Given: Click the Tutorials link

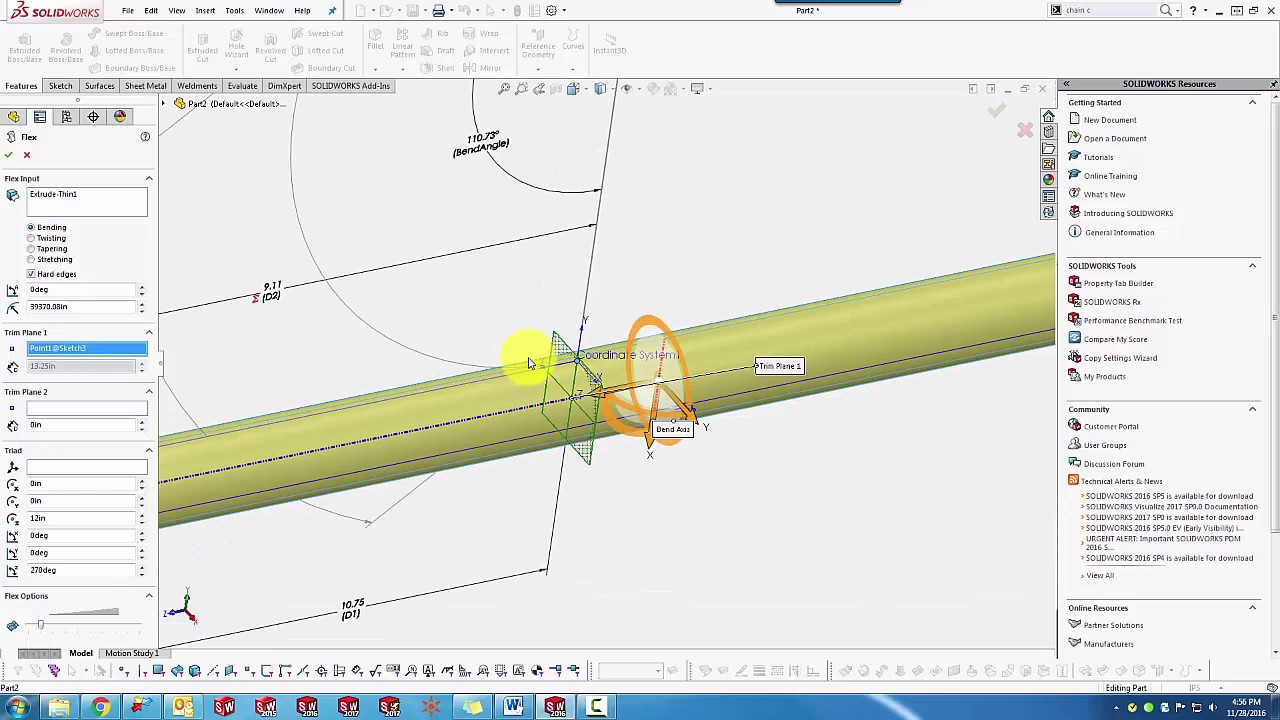Looking at the screenshot, I should pos(1098,157).
